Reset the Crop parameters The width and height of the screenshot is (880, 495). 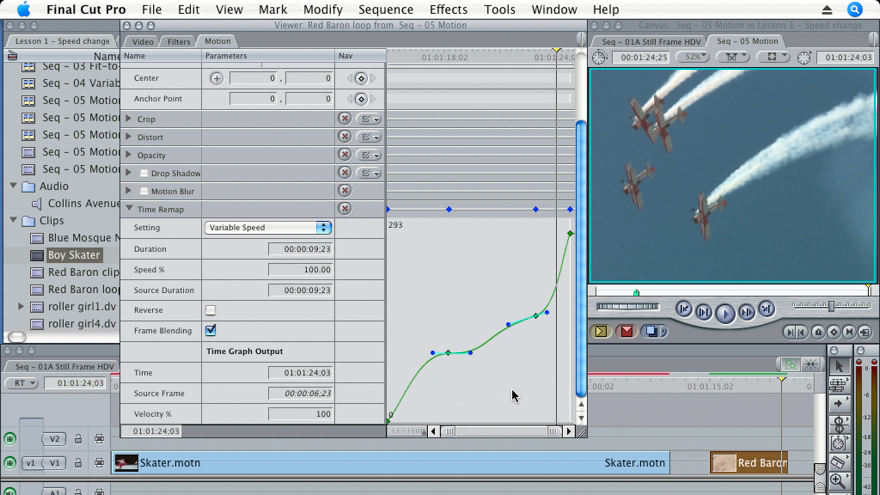pos(345,118)
